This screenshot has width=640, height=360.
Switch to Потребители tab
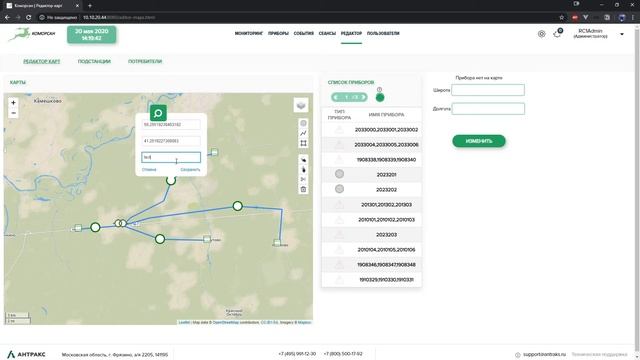[145, 61]
